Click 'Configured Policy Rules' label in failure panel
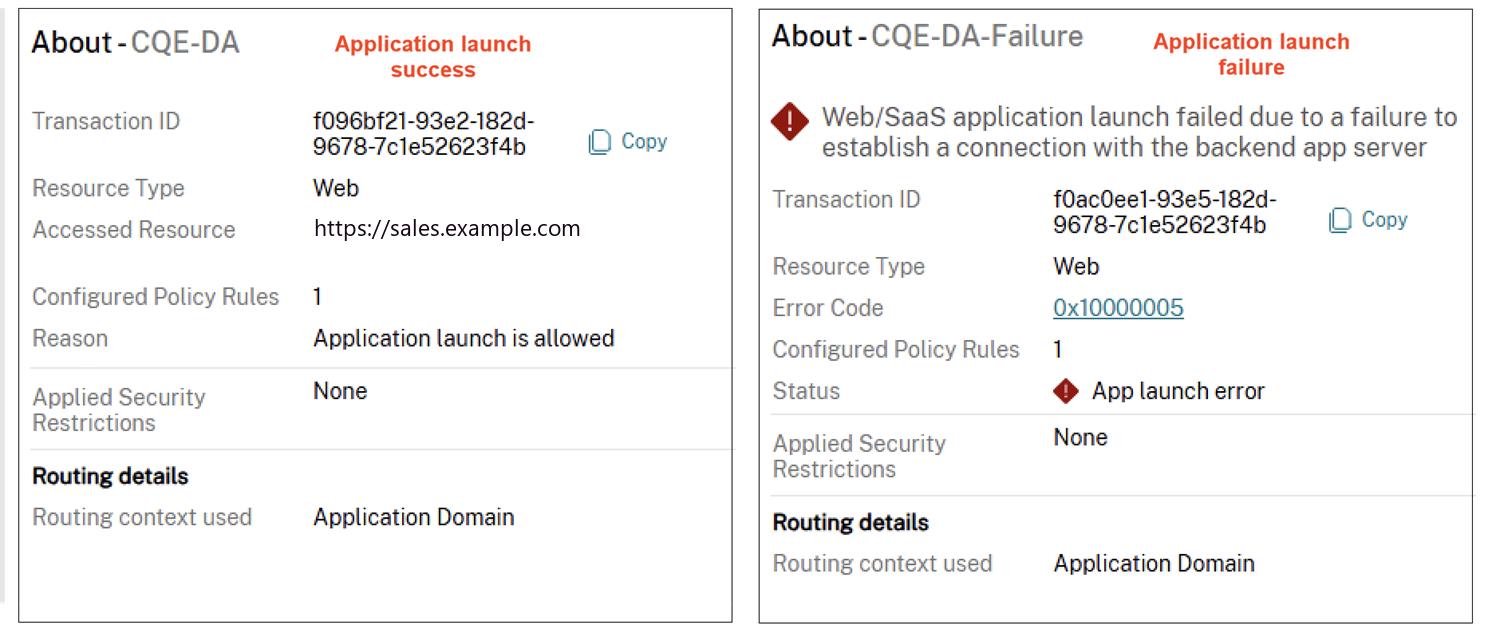This screenshot has width=1492, height=637. coord(896,350)
